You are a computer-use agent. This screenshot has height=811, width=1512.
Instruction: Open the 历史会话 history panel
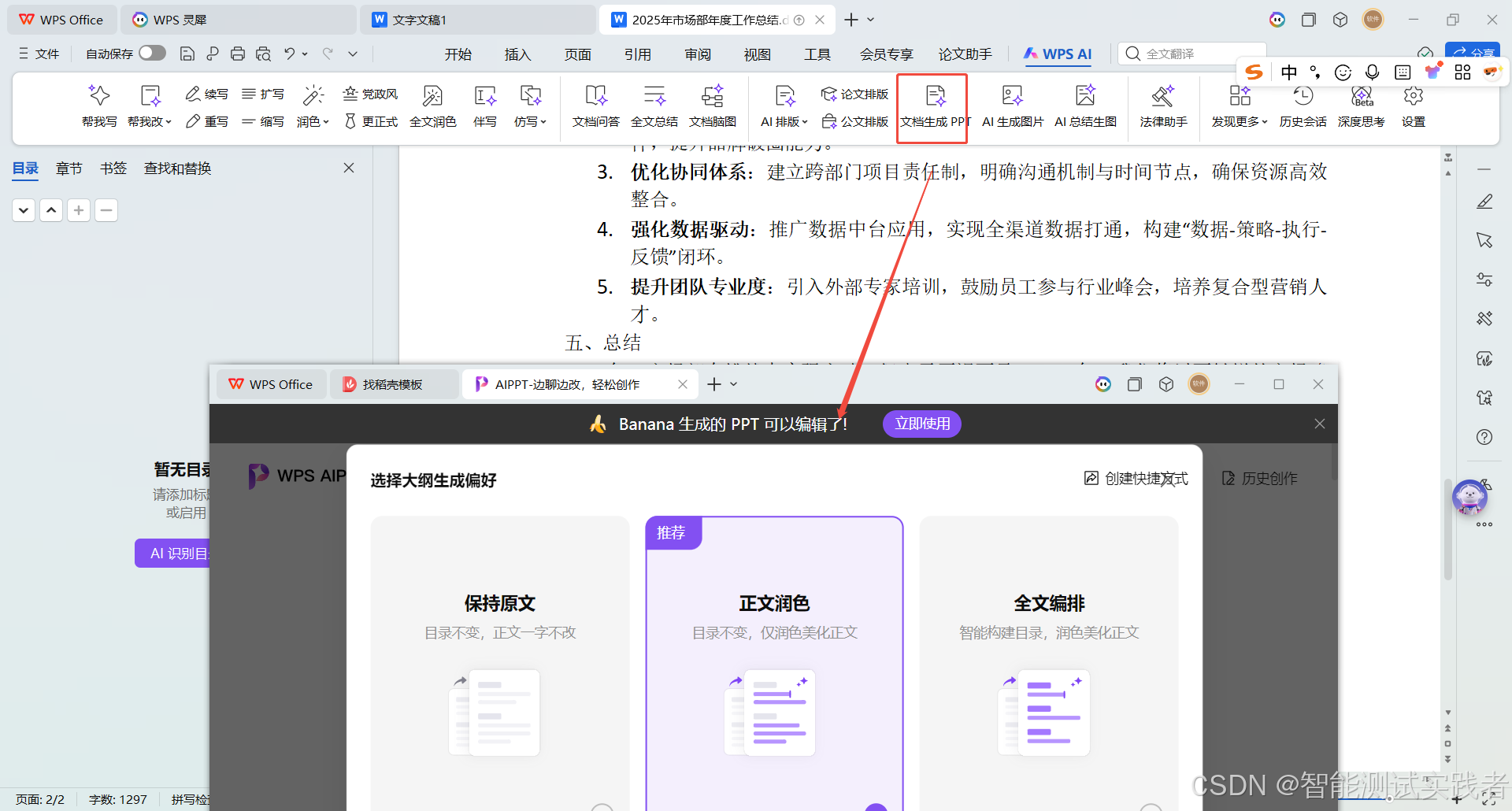(x=1303, y=105)
